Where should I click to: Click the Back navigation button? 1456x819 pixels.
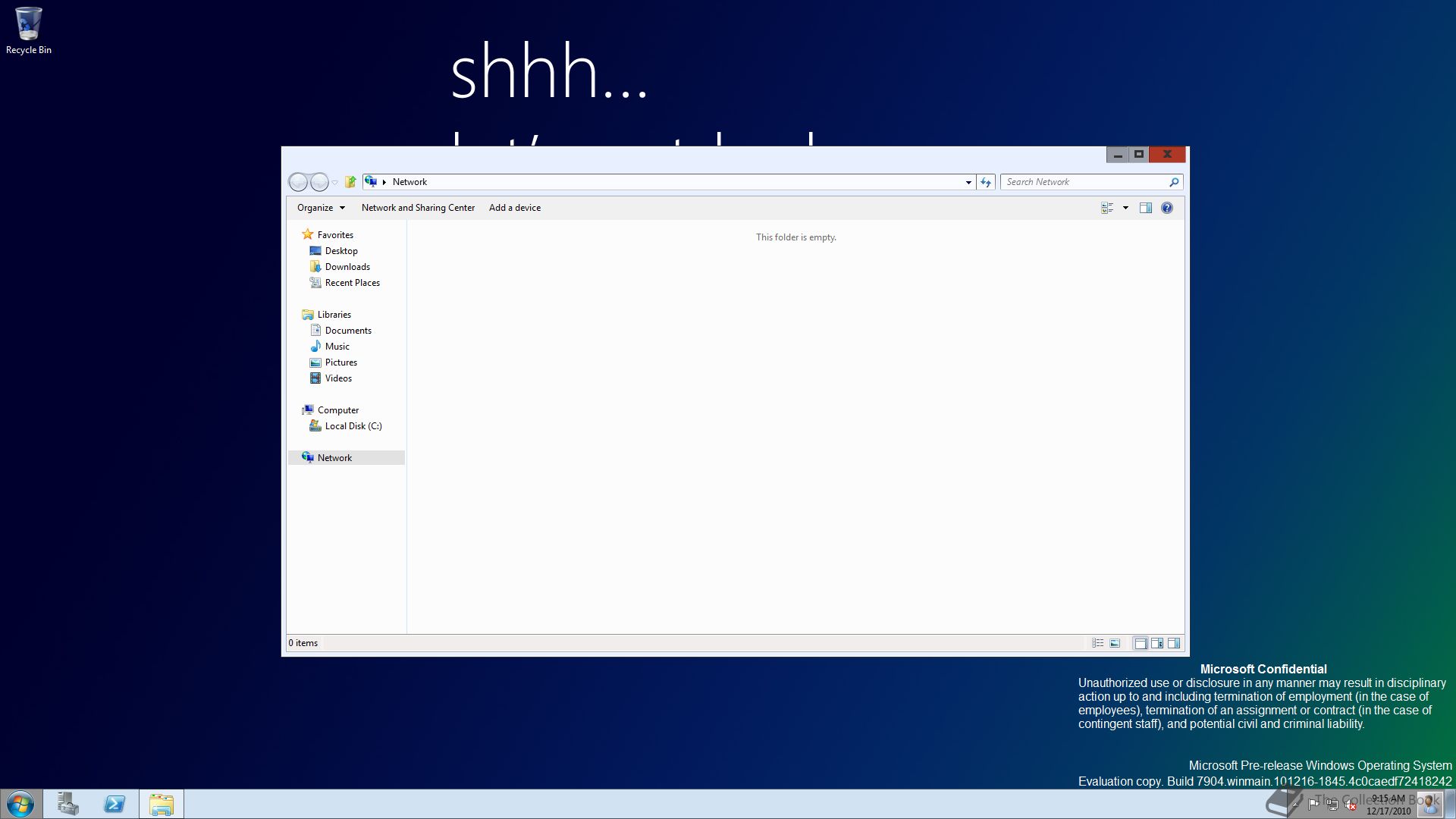tap(299, 182)
